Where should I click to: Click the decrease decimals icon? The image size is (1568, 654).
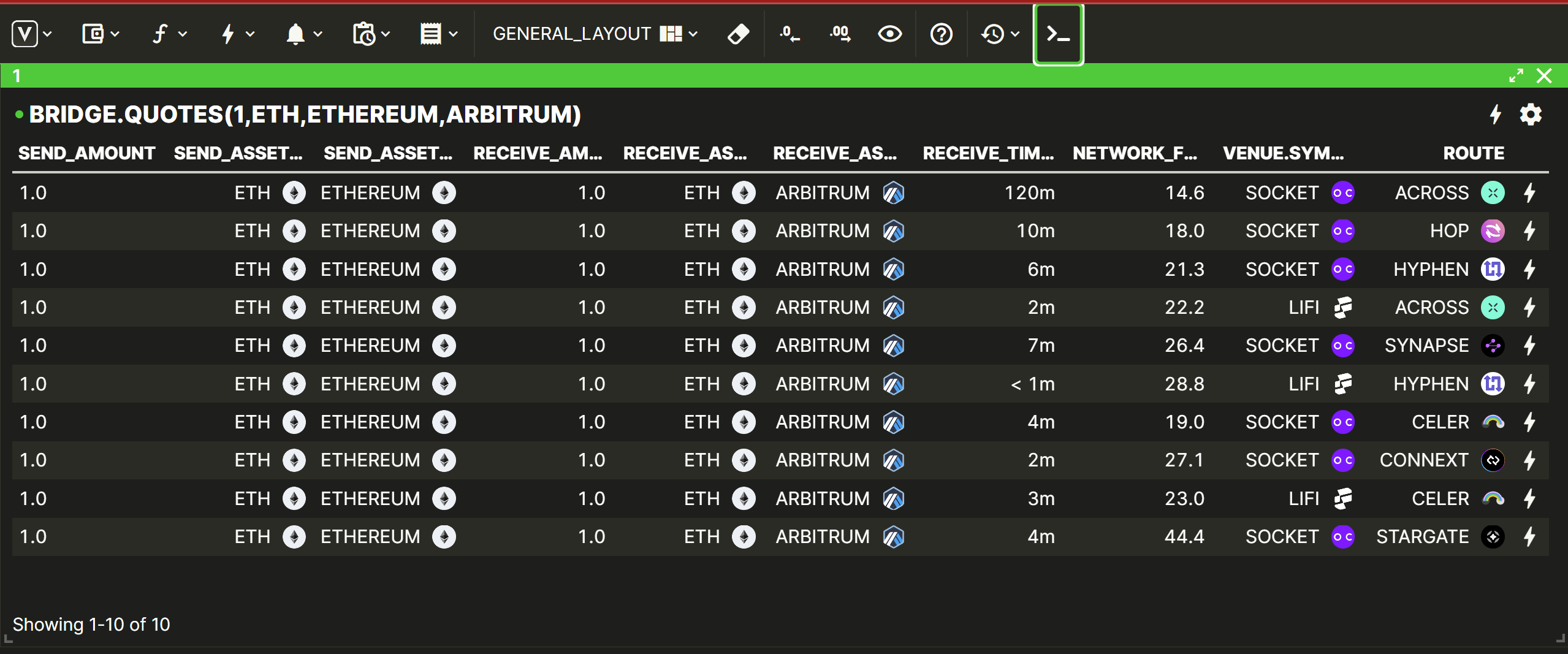click(x=790, y=34)
